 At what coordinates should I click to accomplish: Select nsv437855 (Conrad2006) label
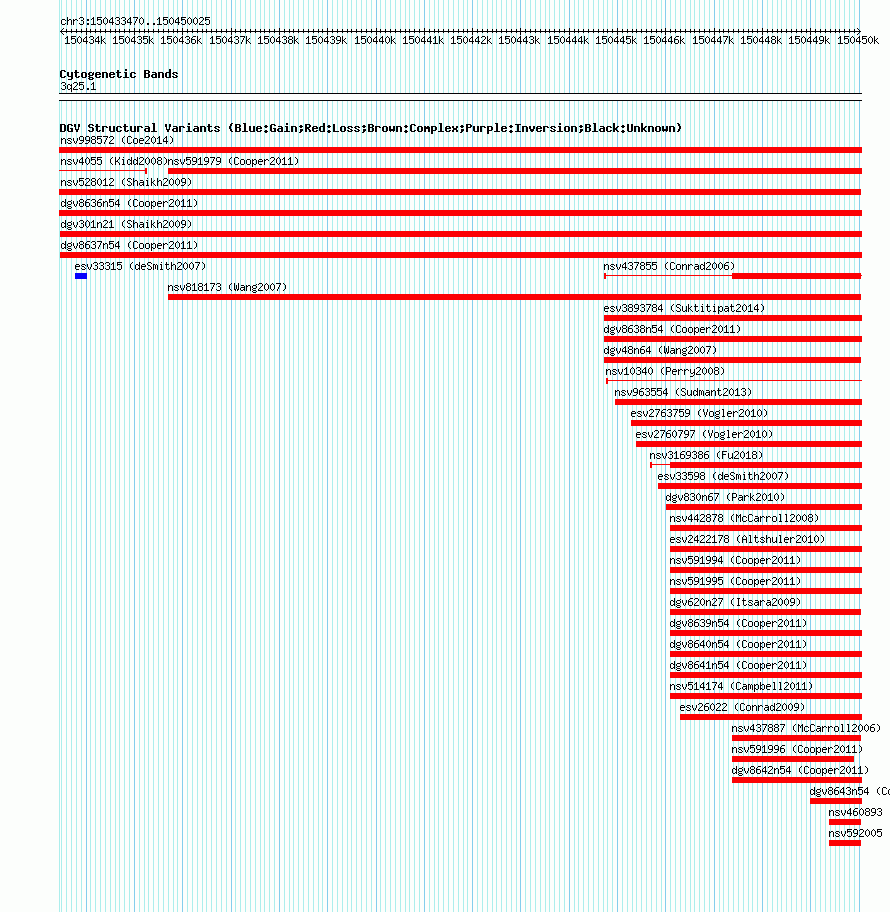(669, 266)
